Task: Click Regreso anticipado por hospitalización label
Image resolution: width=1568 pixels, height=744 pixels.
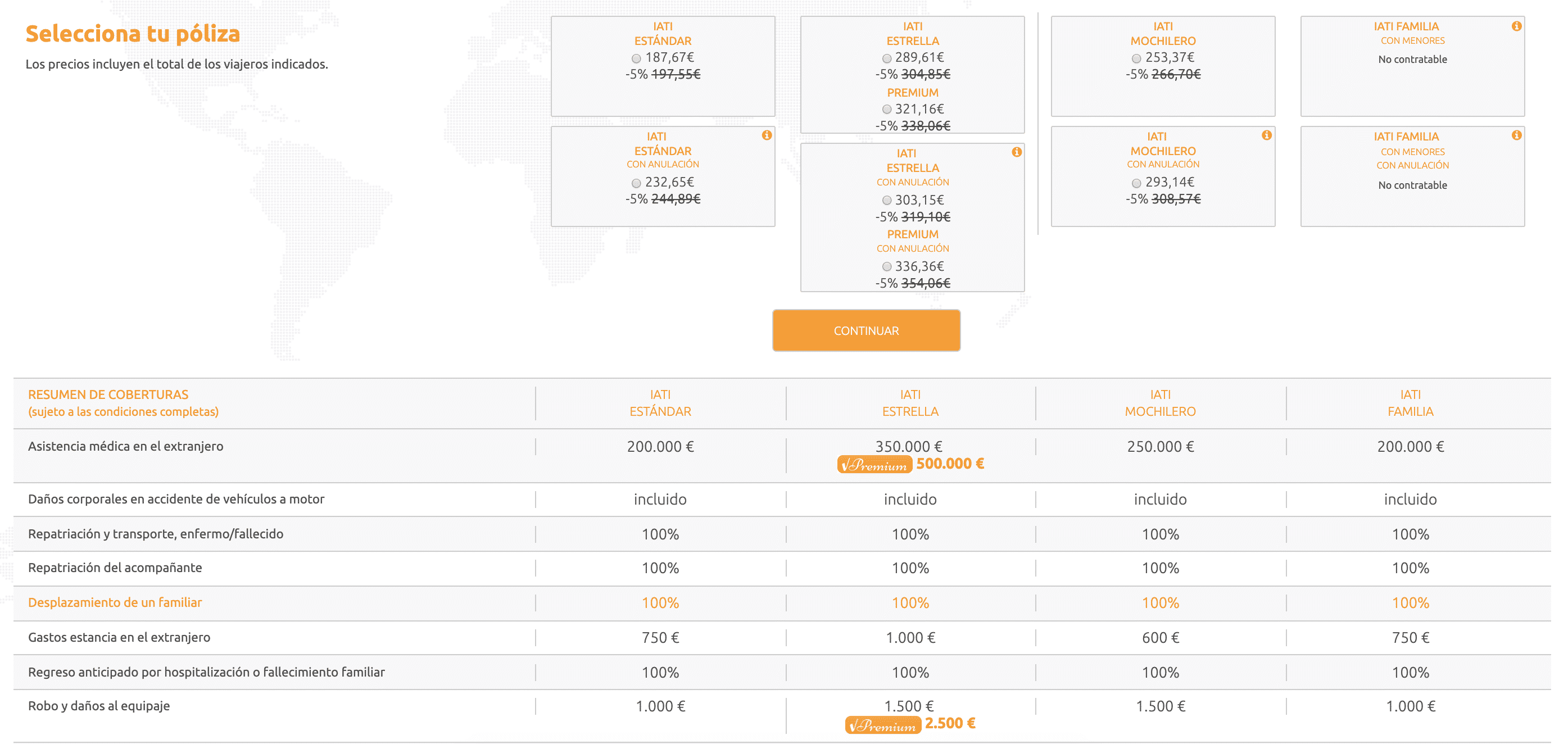Action: tap(206, 672)
